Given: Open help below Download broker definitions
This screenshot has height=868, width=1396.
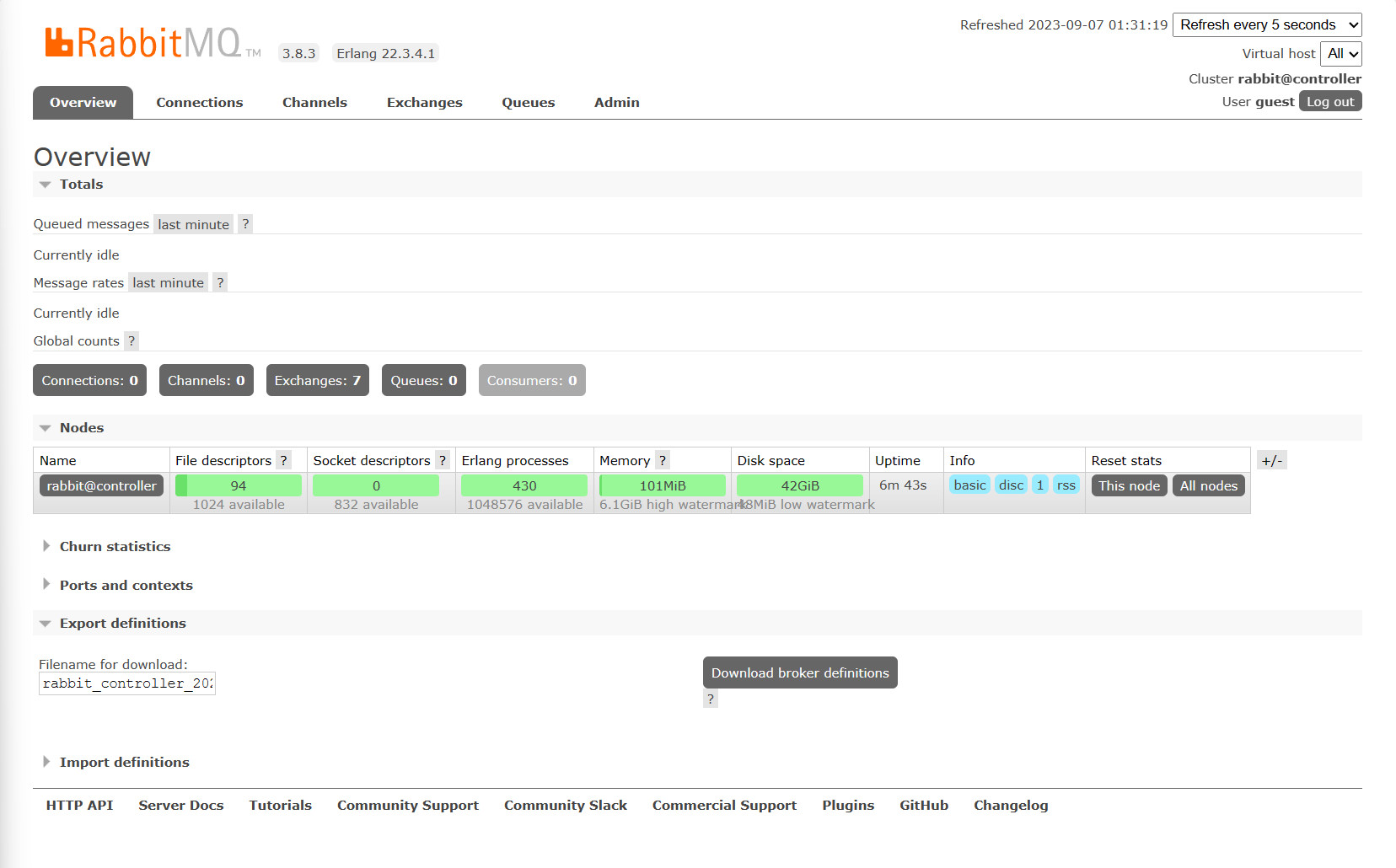Looking at the screenshot, I should pyautogui.click(x=711, y=699).
